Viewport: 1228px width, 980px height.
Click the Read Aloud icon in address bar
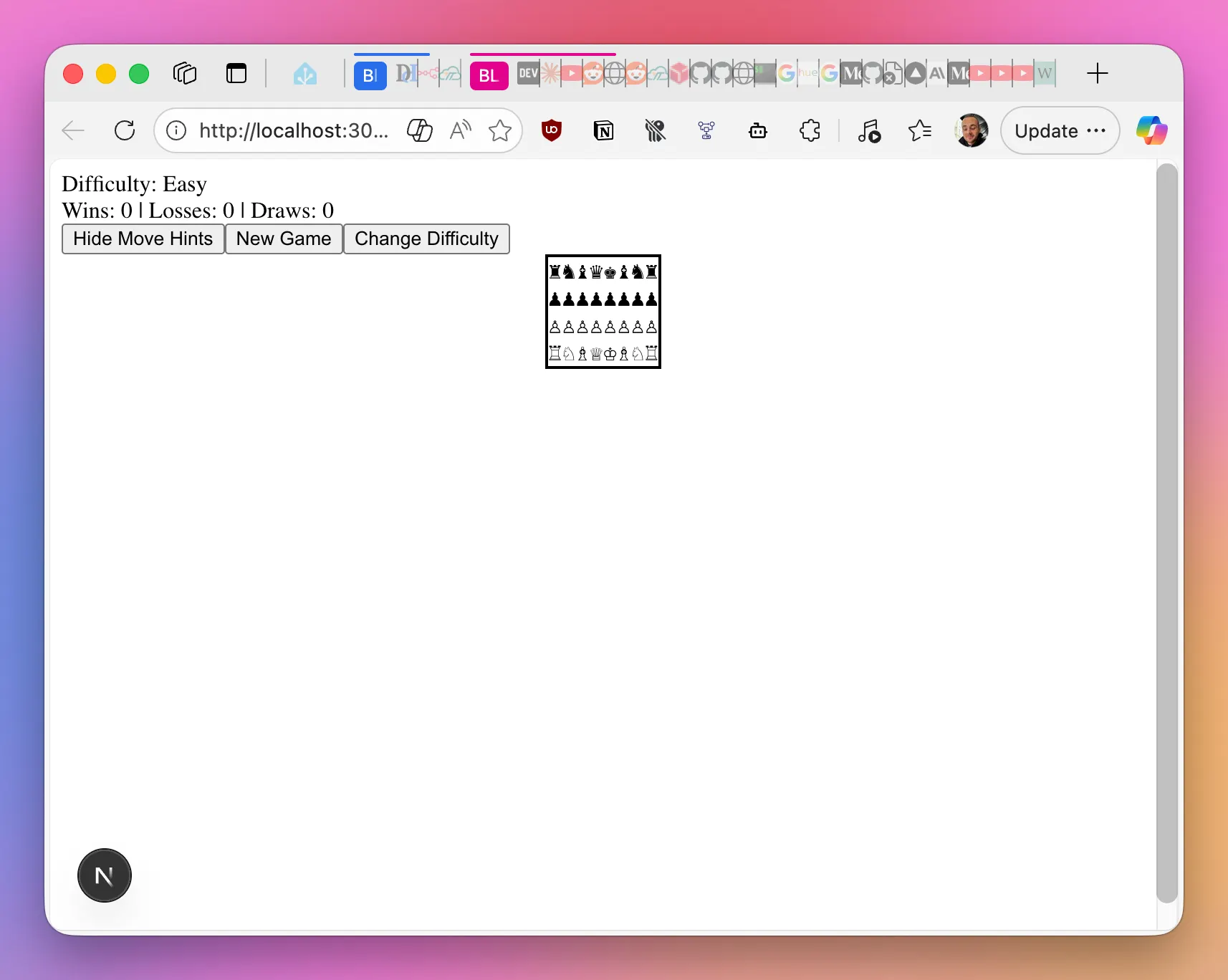pyautogui.click(x=460, y=130)
